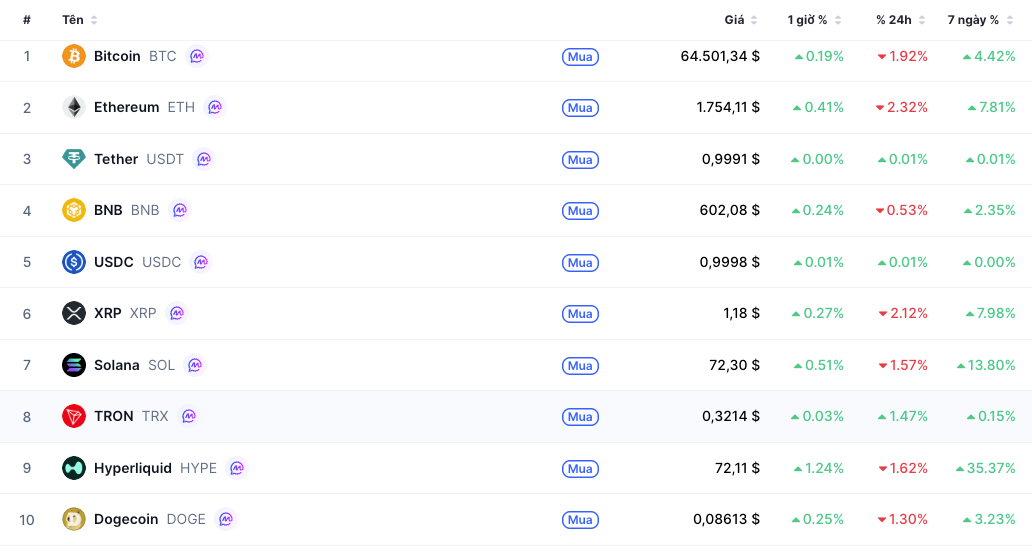Image resolution: width=1032 pixels, height=557 pixels.
Task: Click the Bitcoin logo icon
Action: 74,56
